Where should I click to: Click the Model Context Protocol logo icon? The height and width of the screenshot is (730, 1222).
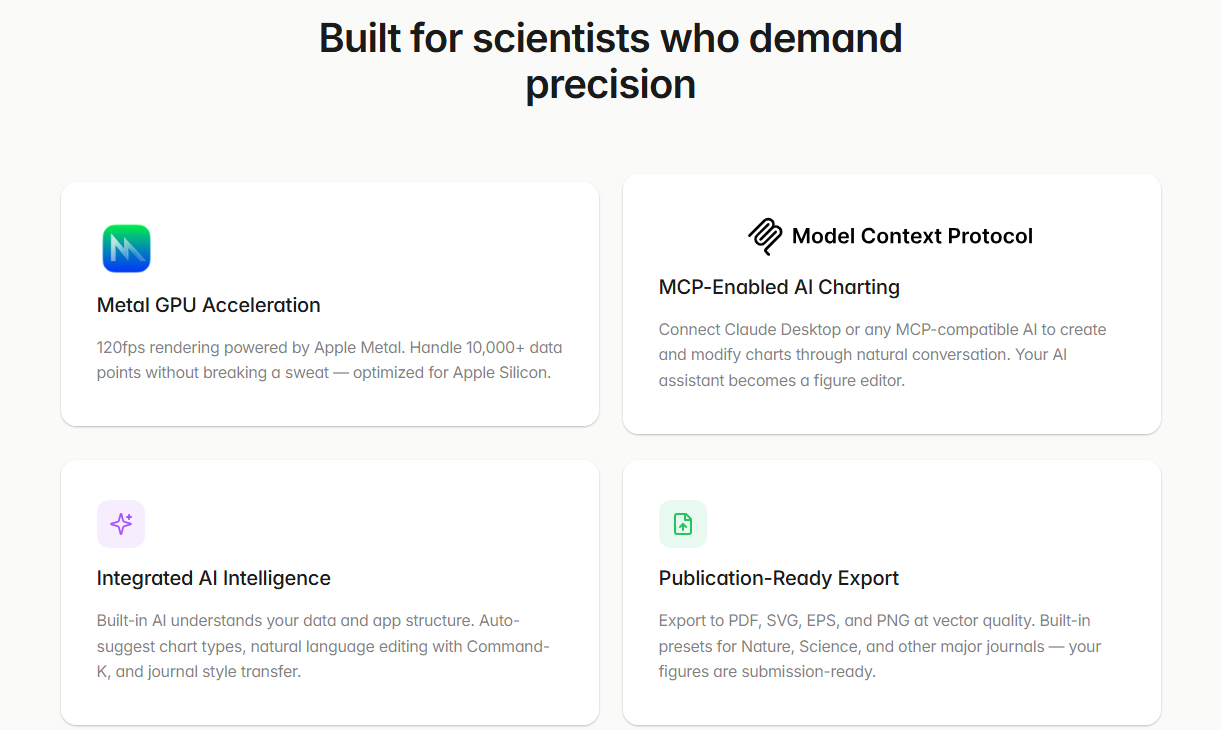[x=766, y=237]
